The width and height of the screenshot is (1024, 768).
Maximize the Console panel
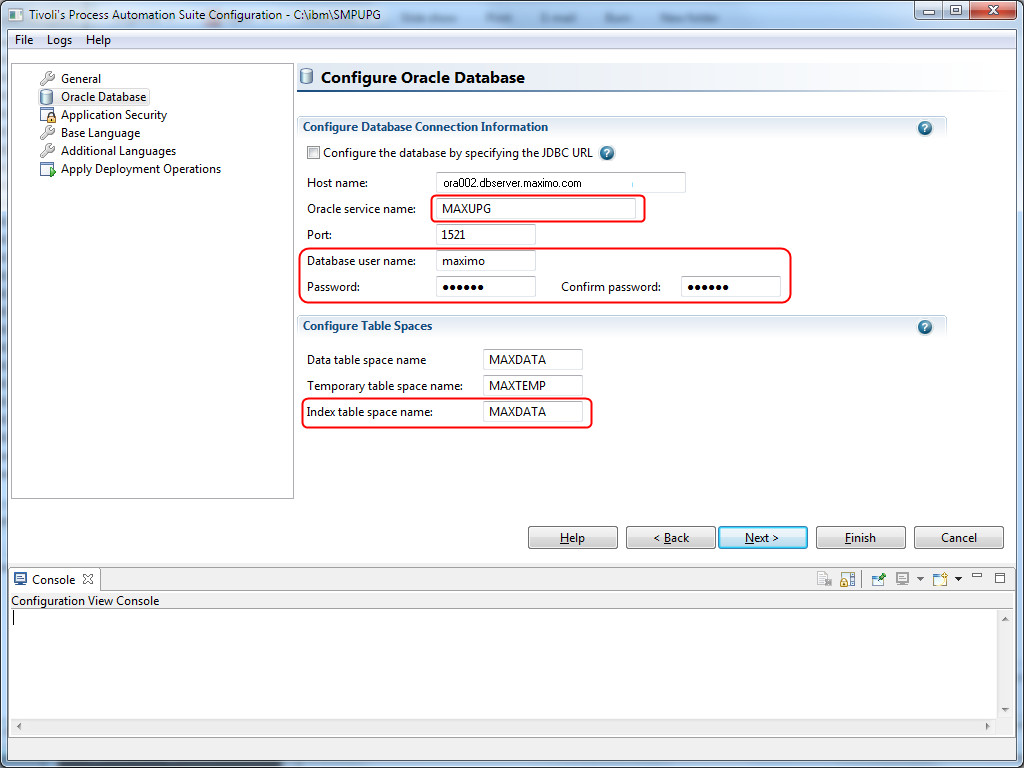(x=1000, y=577)
